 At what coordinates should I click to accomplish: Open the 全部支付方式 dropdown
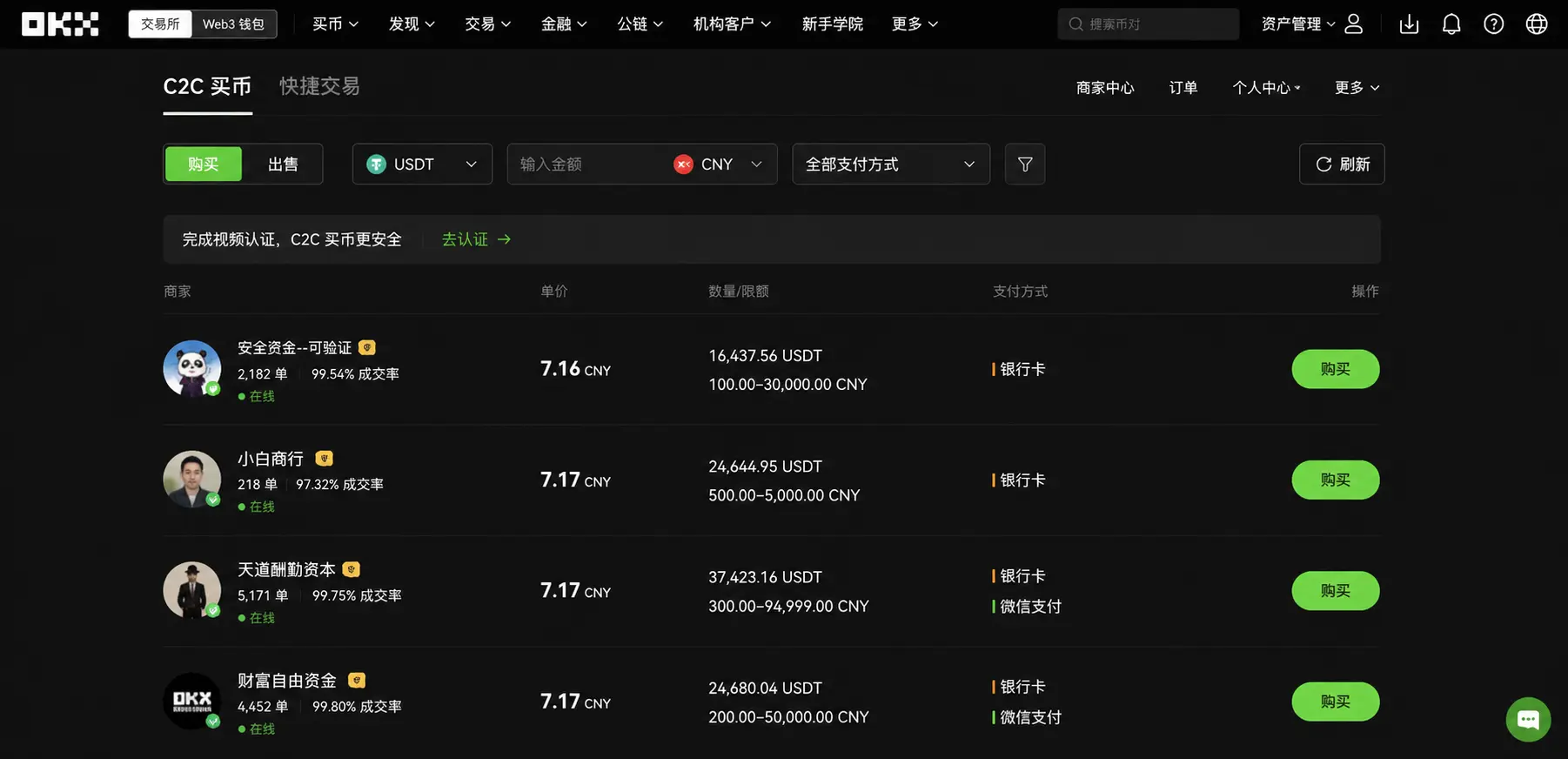[891, 164]
